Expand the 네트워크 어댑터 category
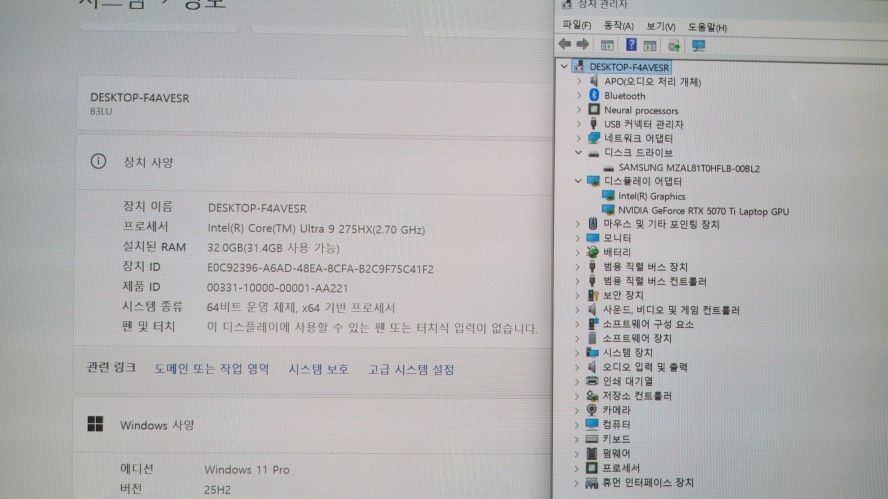The height and width of the screenshot is (499, 888). point(579,138)
